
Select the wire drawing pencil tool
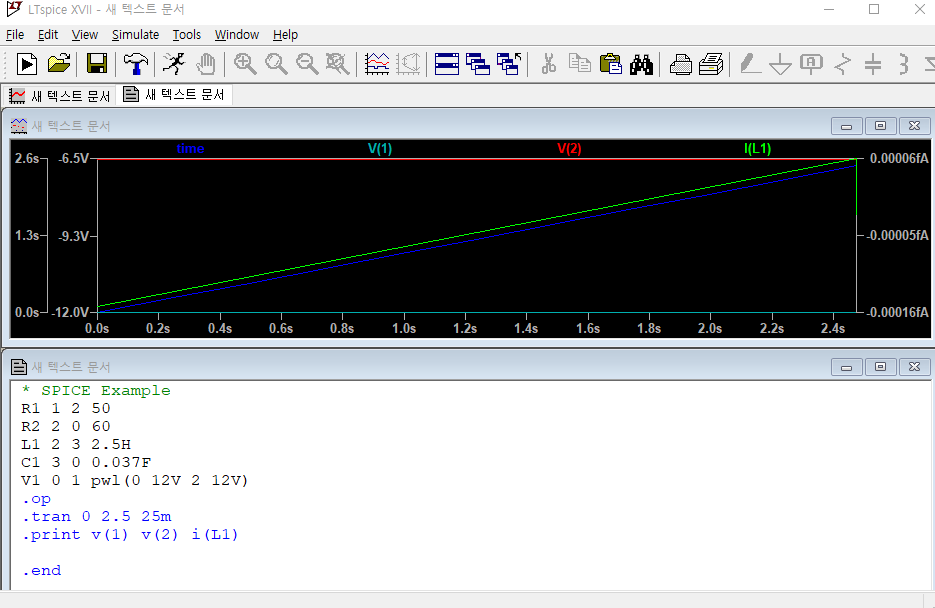point(750,64)
